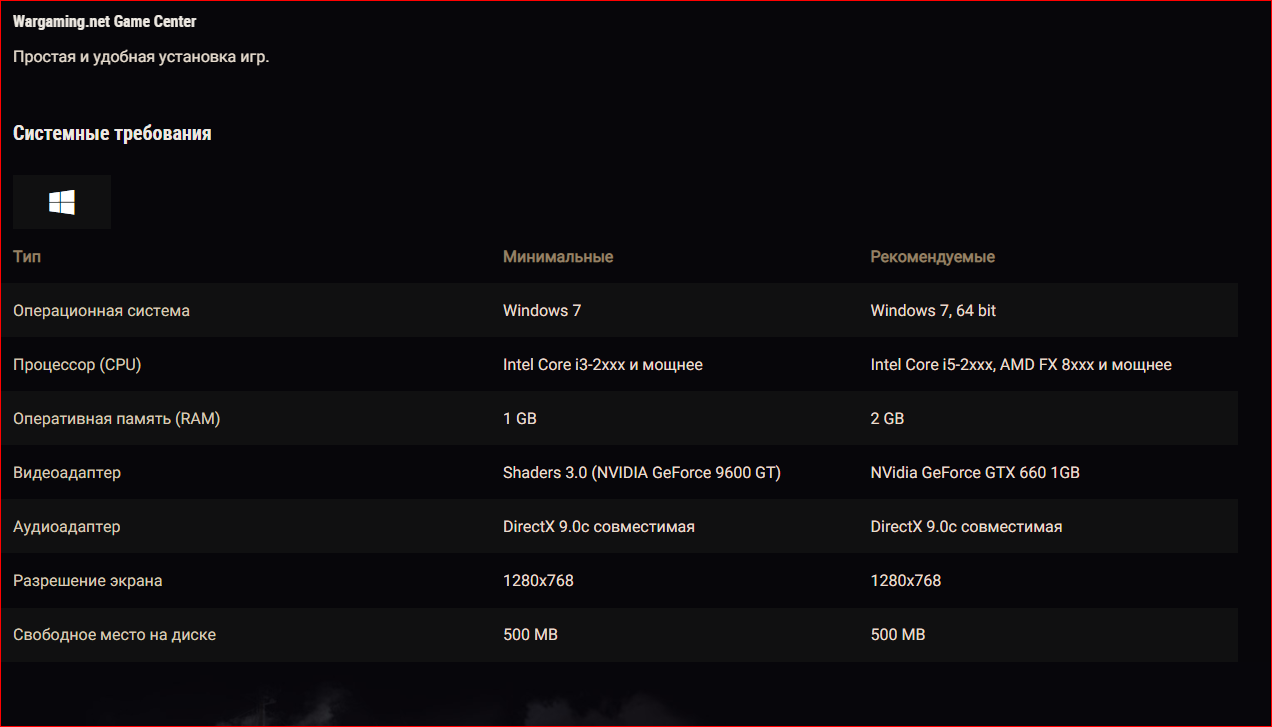Click the Рекомендуемые column header
Screen dimensions: 1272x727
click(933, 257)
